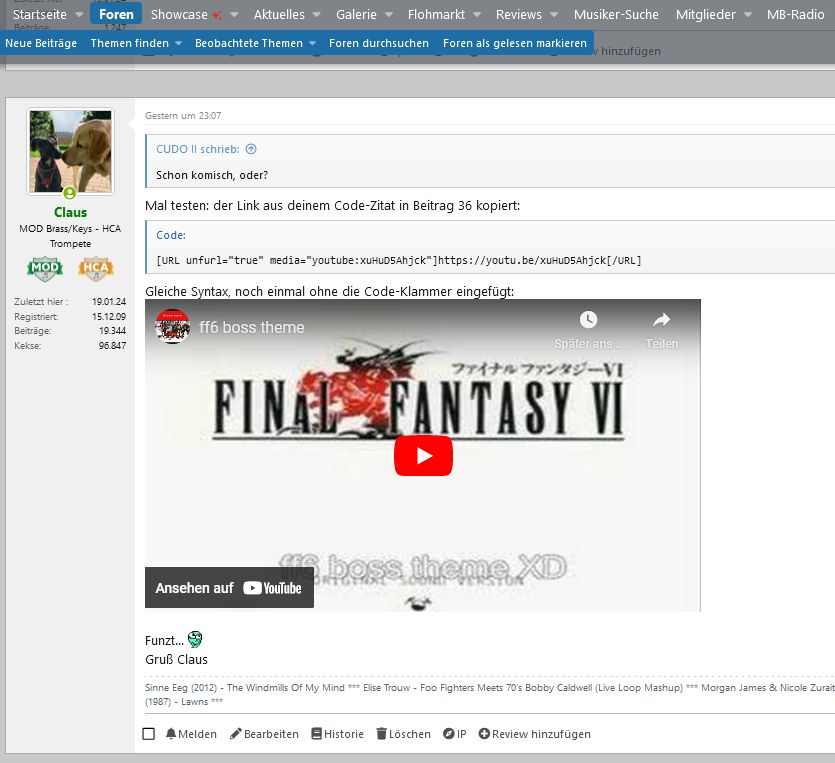Click the Später ansehen clock icon
The height and width of the screenshot is (763, 835).
point(588,319)
